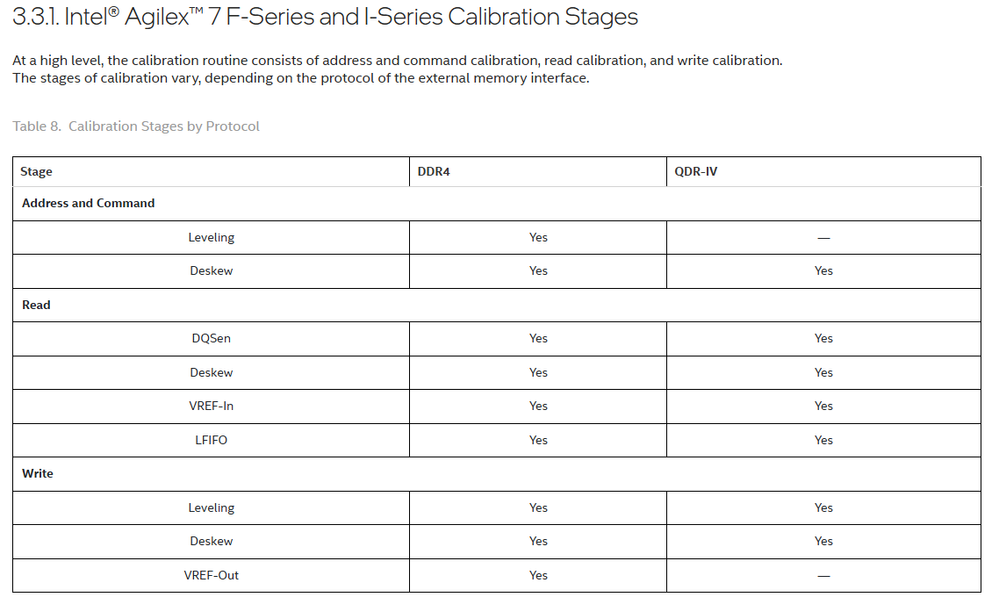Select the VREF-In stage cell
999x612 pixels.
(x=211, y=406)
